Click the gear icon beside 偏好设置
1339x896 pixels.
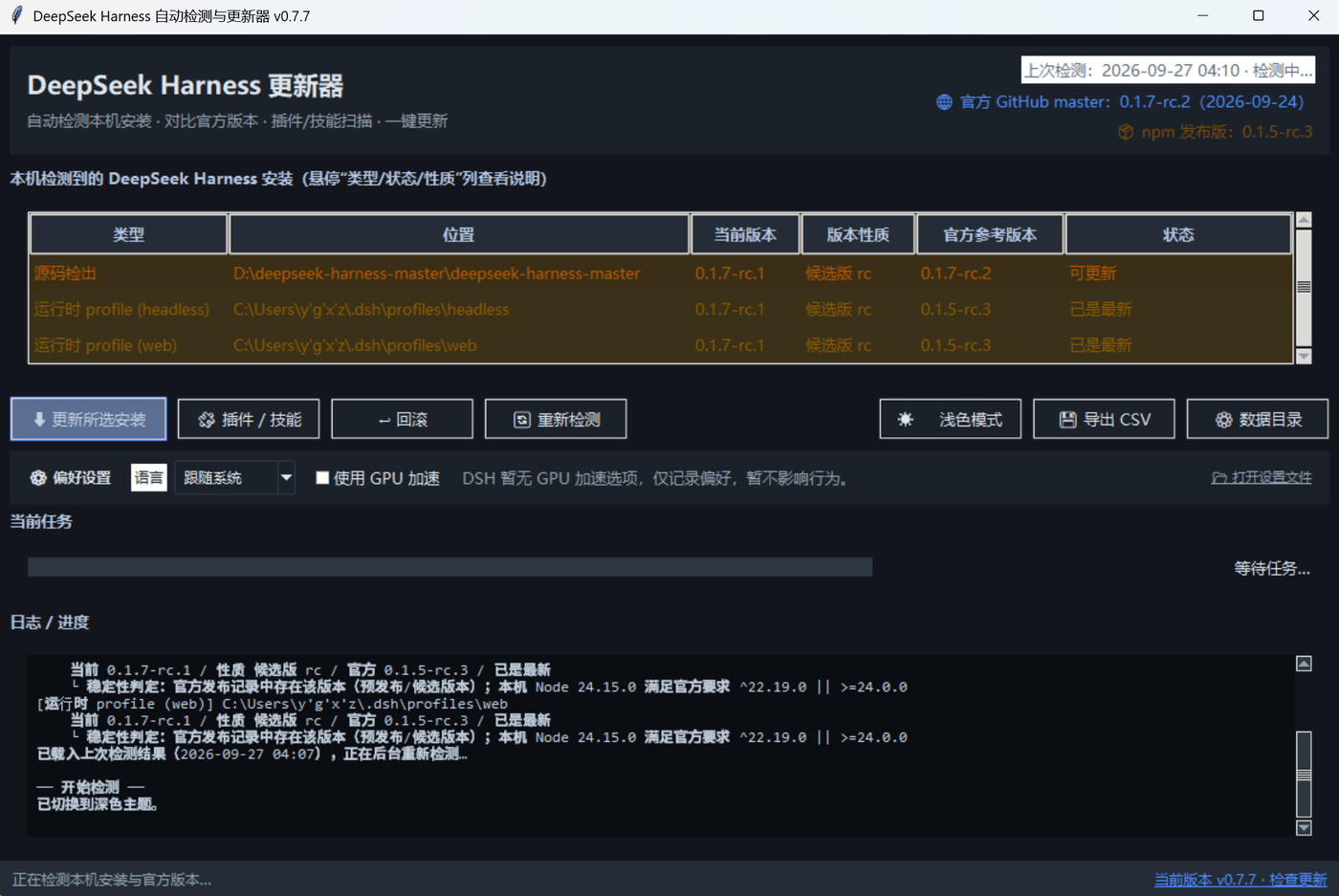[38, 478]
